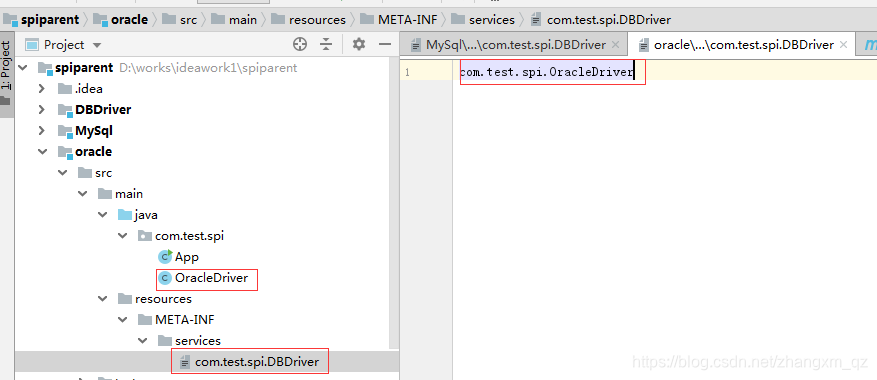The image size is (877, 380).
Task: Click oracle in breadcrumb bar
Action: (121, 20)
